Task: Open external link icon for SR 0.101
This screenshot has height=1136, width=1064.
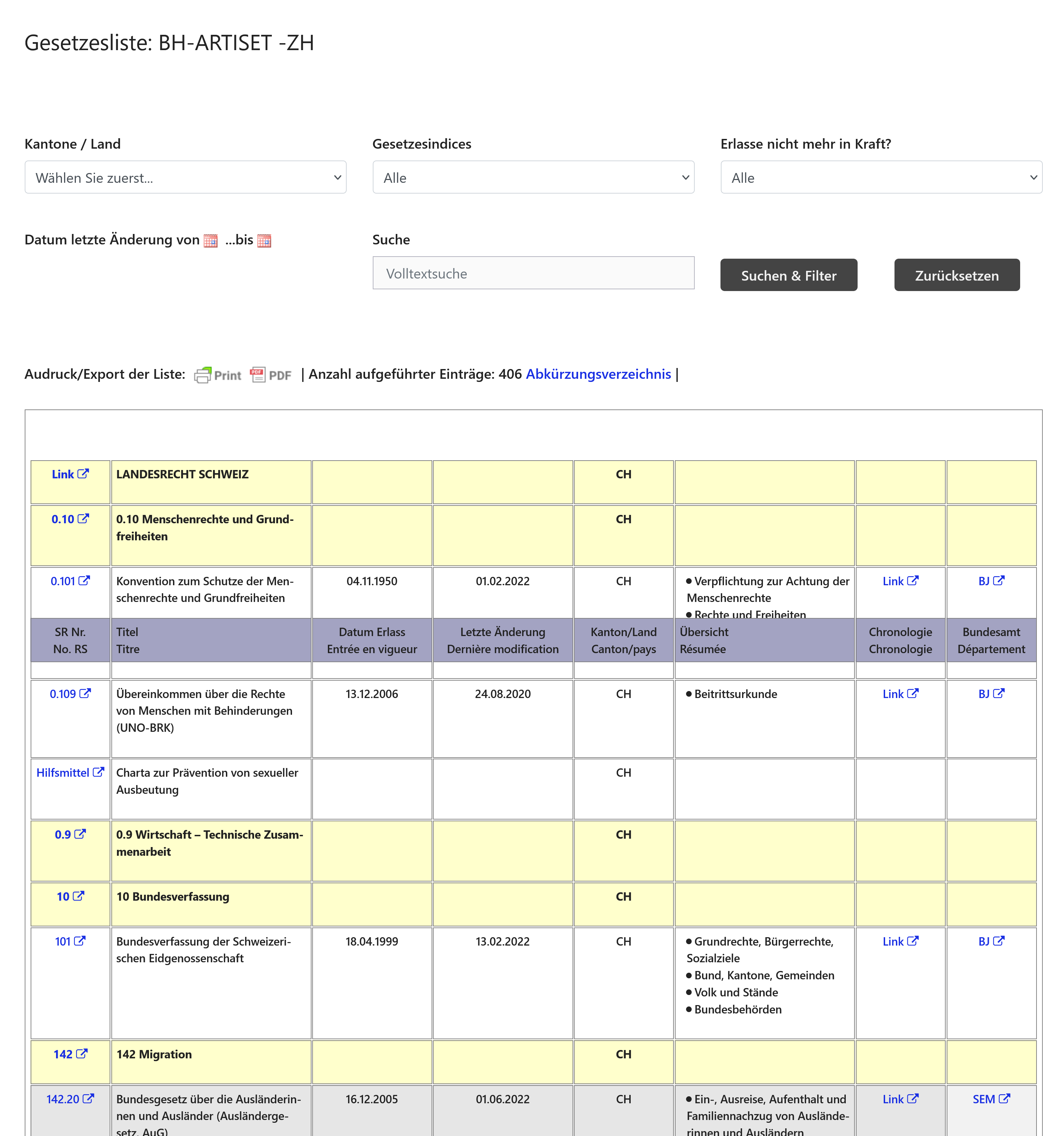Action: point(84,581)
